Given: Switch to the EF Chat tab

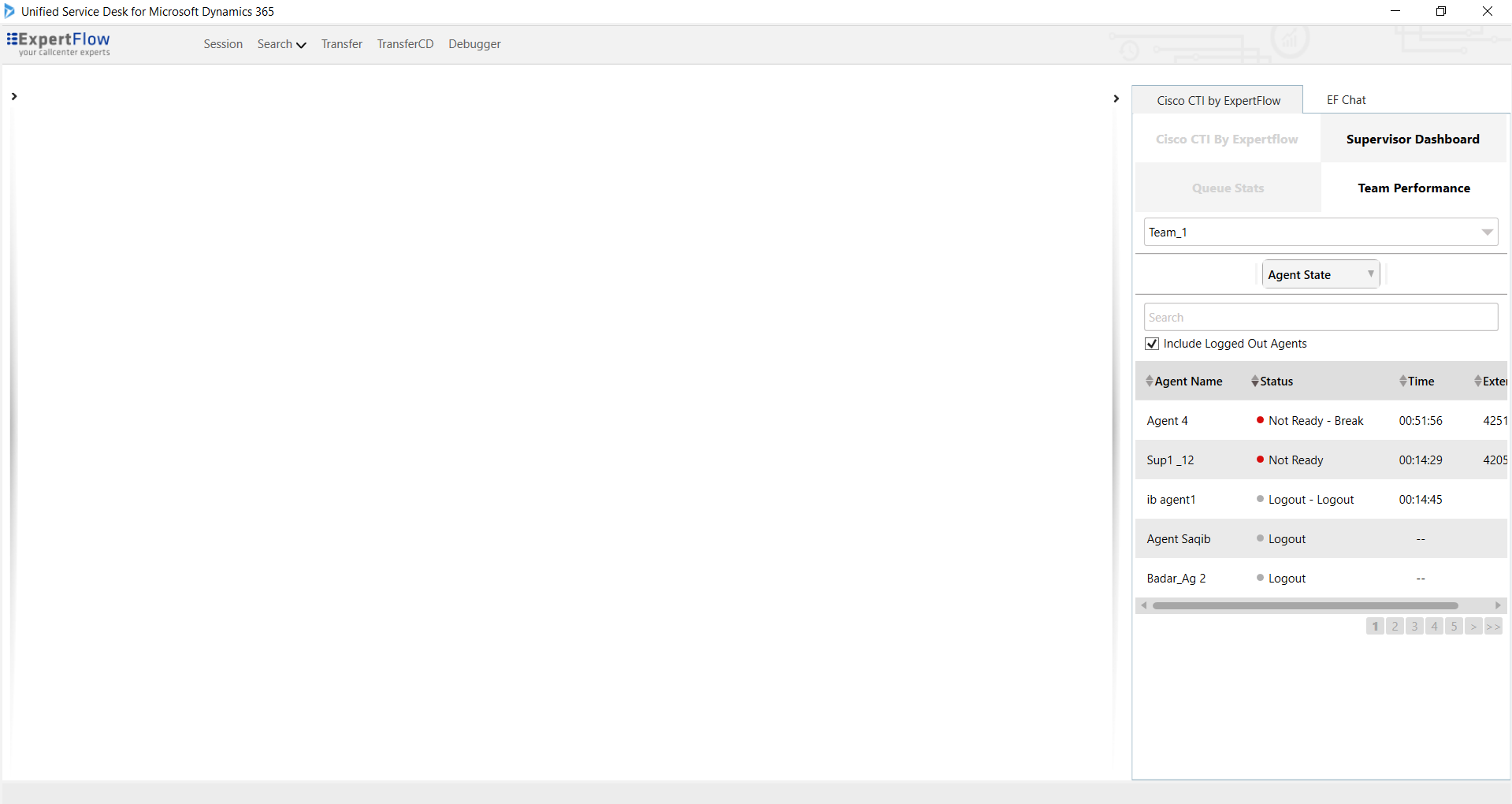Looking at the screenshot, I should (1346, 99).
